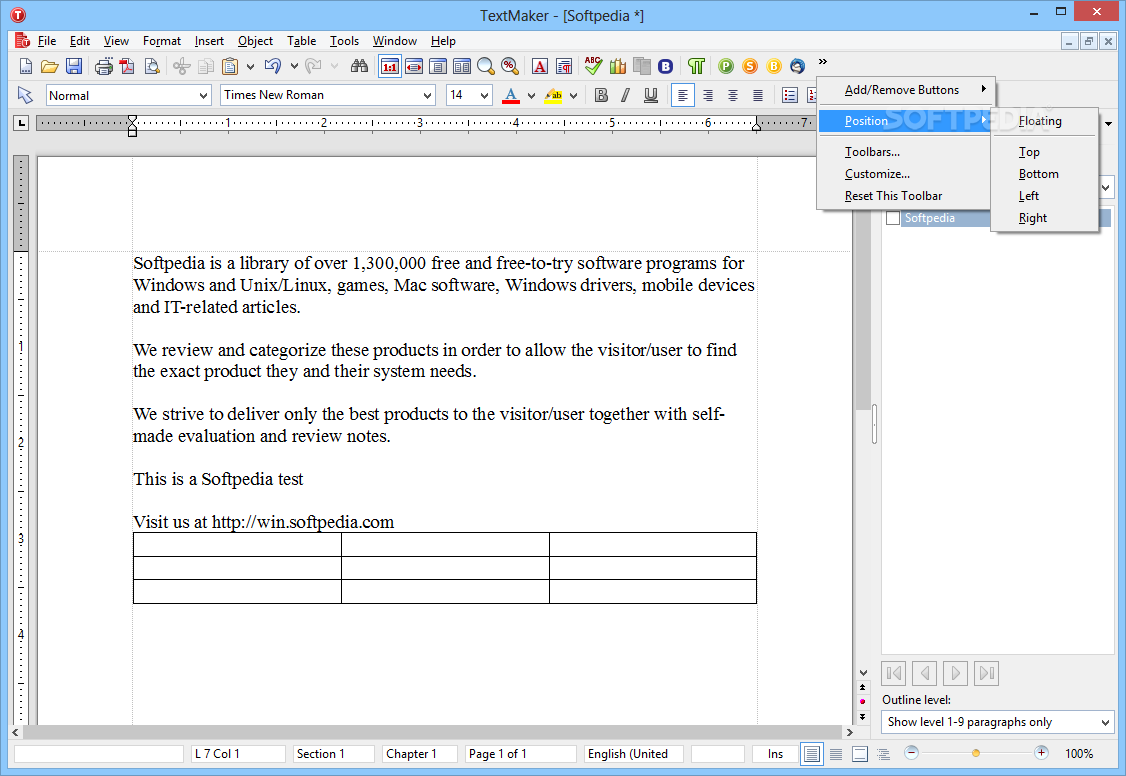Click zoom in plus button
This screenshot has height=776, width=1126.
click(1041, 752)
